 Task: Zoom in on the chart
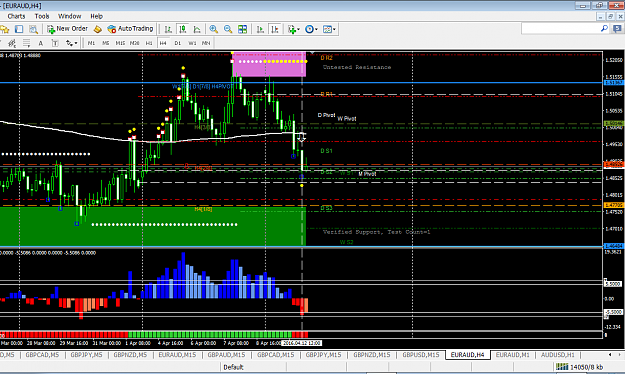(214, 29)
